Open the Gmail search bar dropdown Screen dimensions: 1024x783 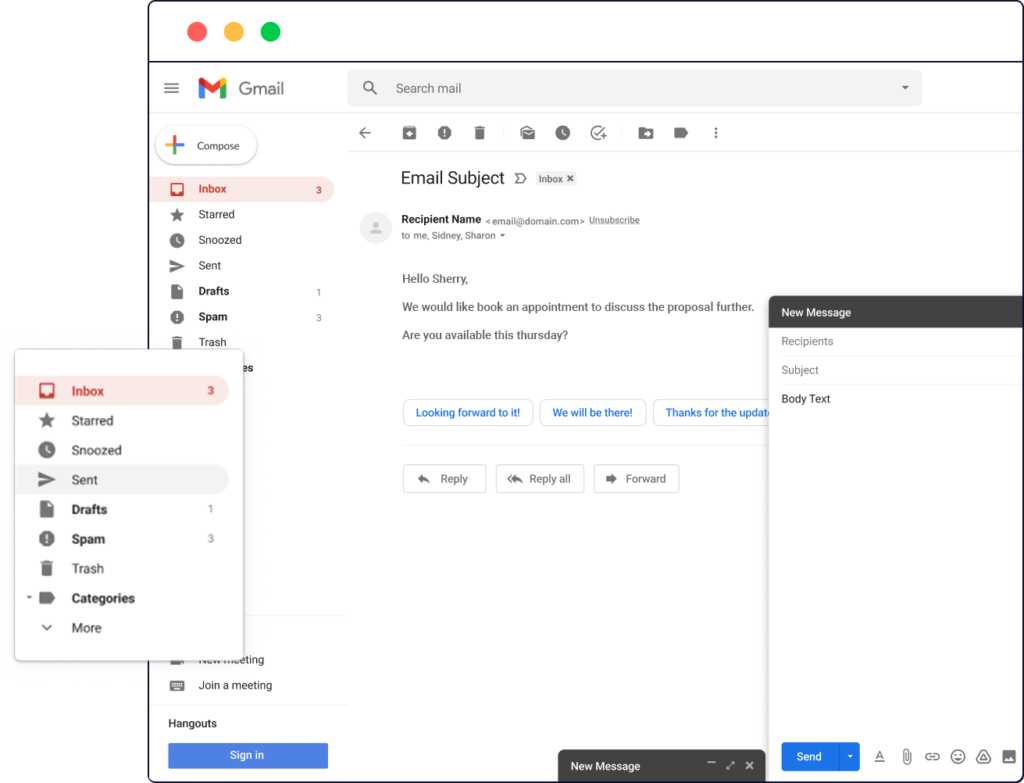903,88
